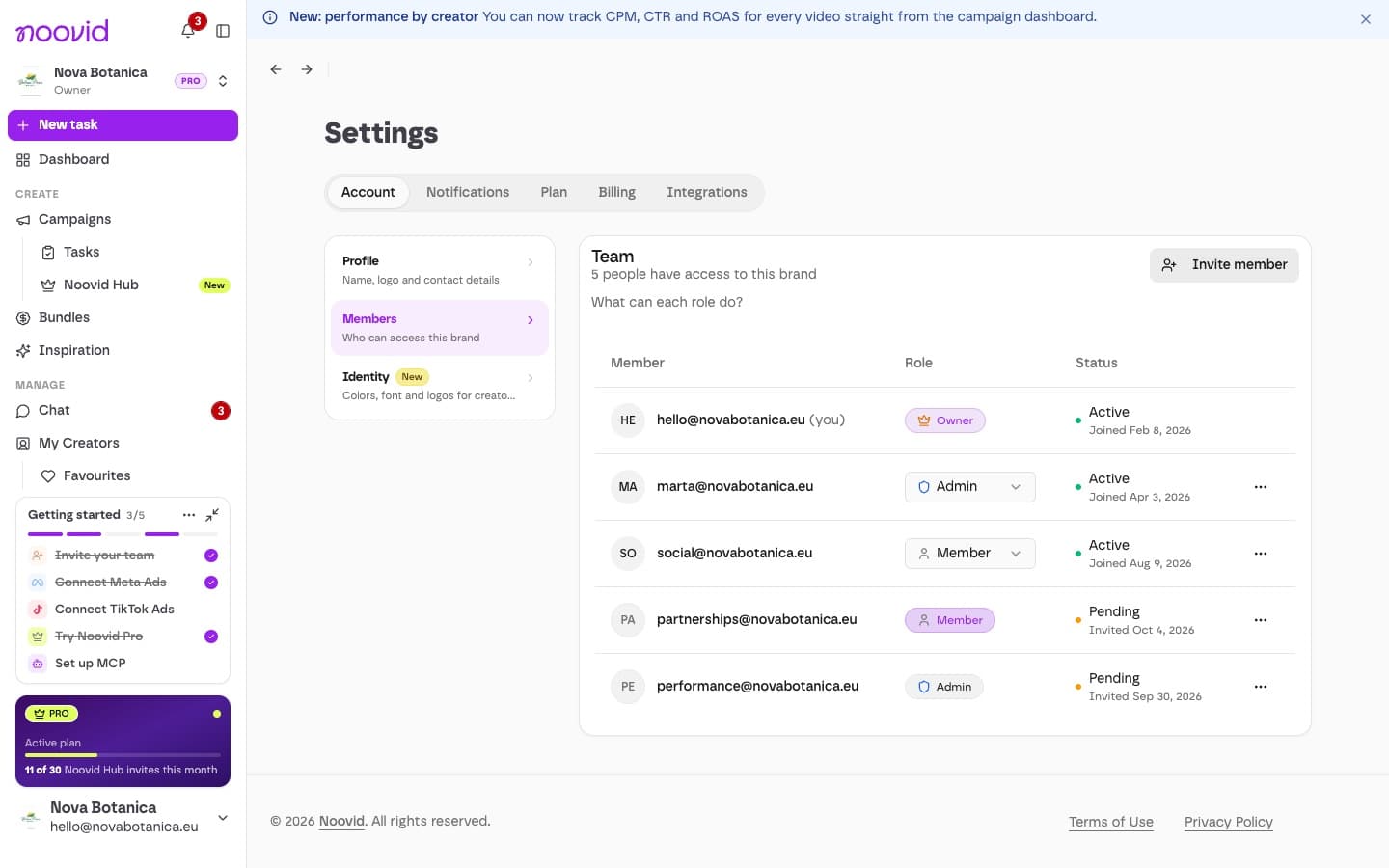Click the HE avatar for hello@novabotanica.eu
This screenshot has height=868, width=1389.
(x=628, y=420)
